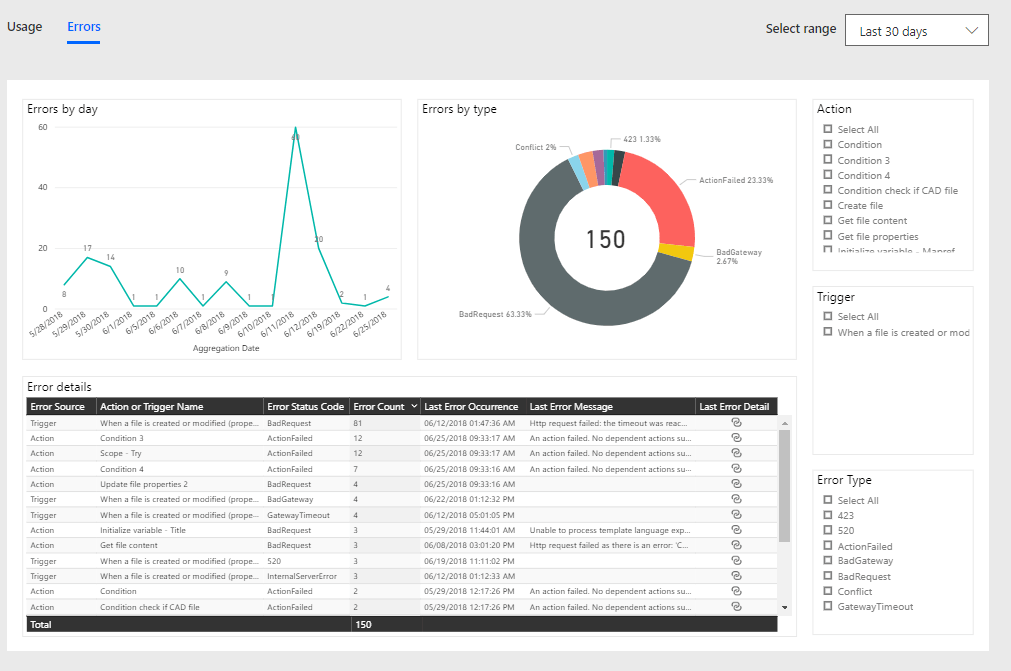Filter by BadRequest error type

(828, 576)
